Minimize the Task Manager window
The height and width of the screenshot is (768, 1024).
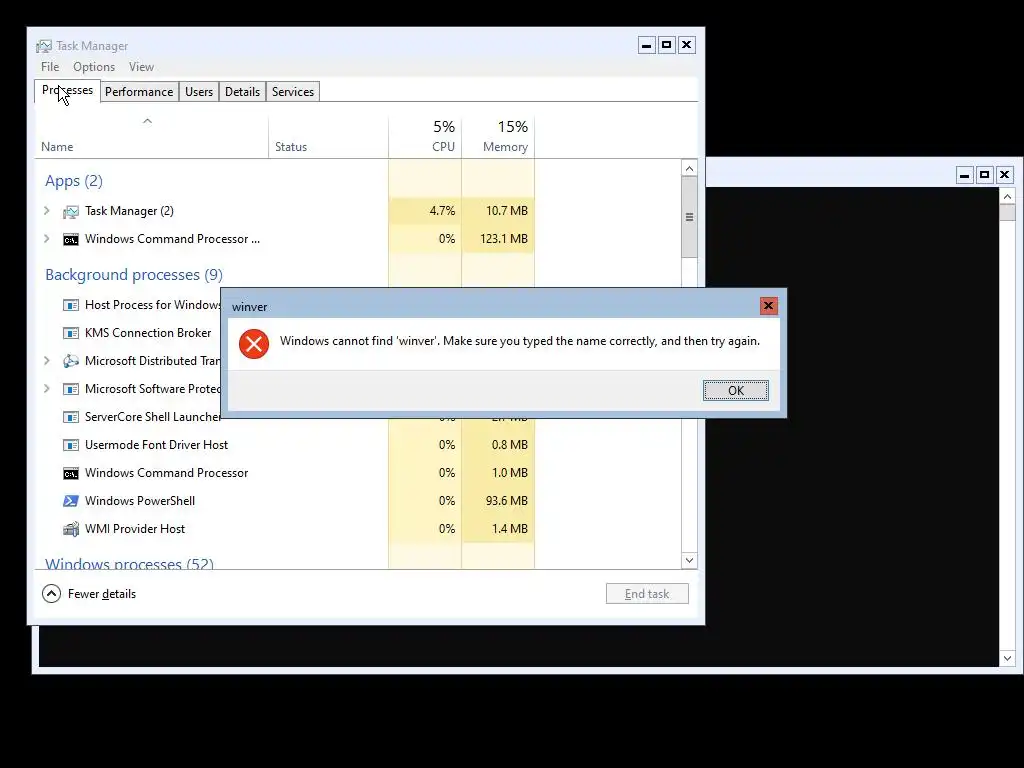click(647, 45)
